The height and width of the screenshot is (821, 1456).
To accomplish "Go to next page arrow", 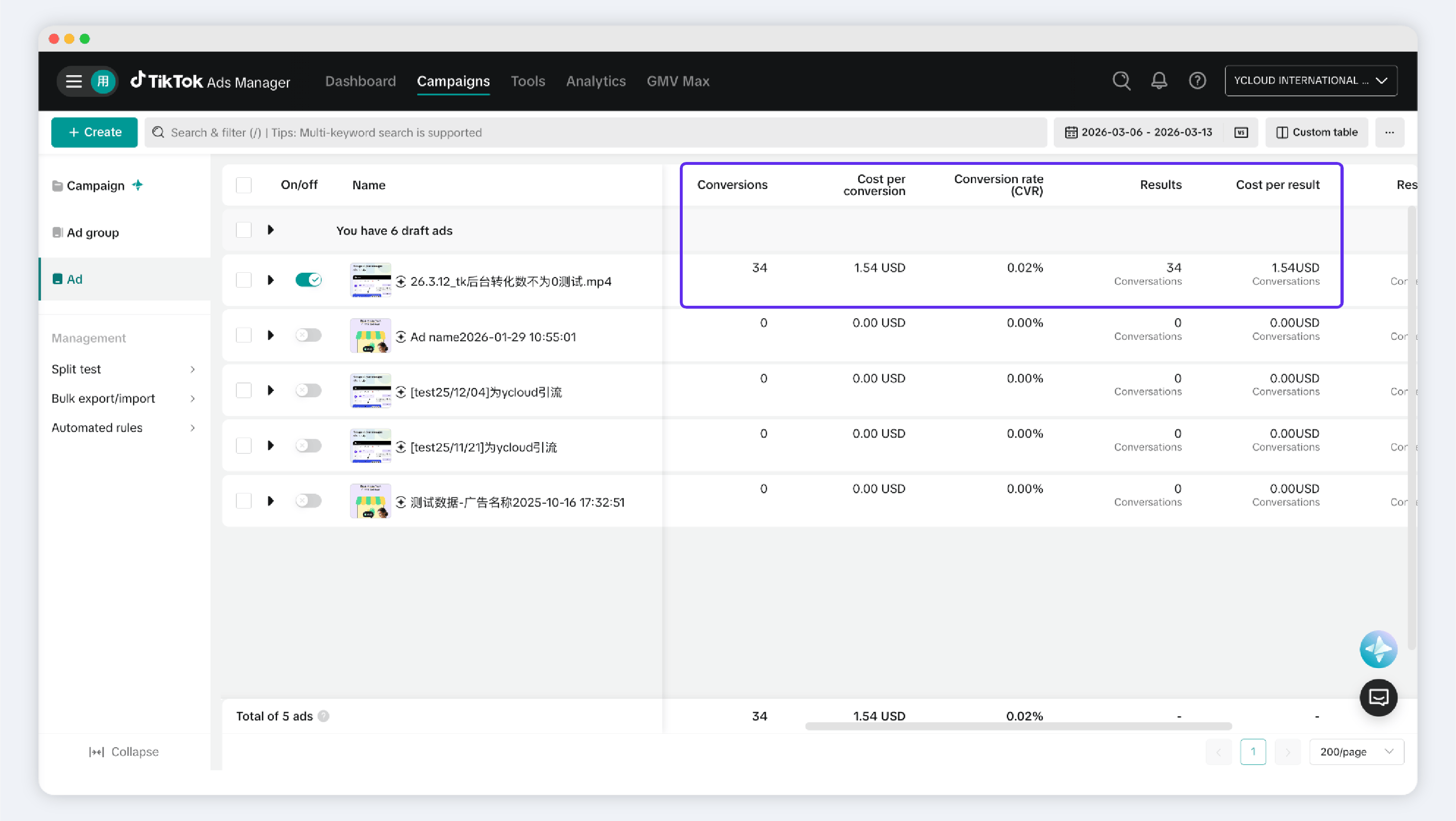I will pyautogui.click(x=1288, y=752).
